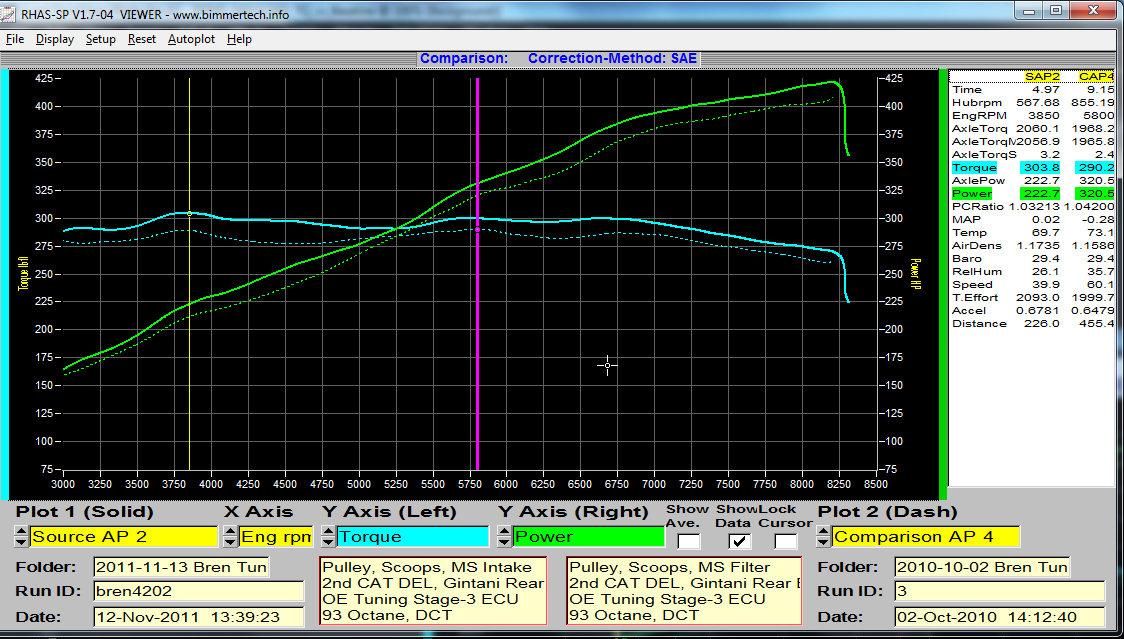The height and width of the screenshot is (639, 1124).
Task: Click Plot 1 Date field 12-Nov-2011
Action: [199, 617]
